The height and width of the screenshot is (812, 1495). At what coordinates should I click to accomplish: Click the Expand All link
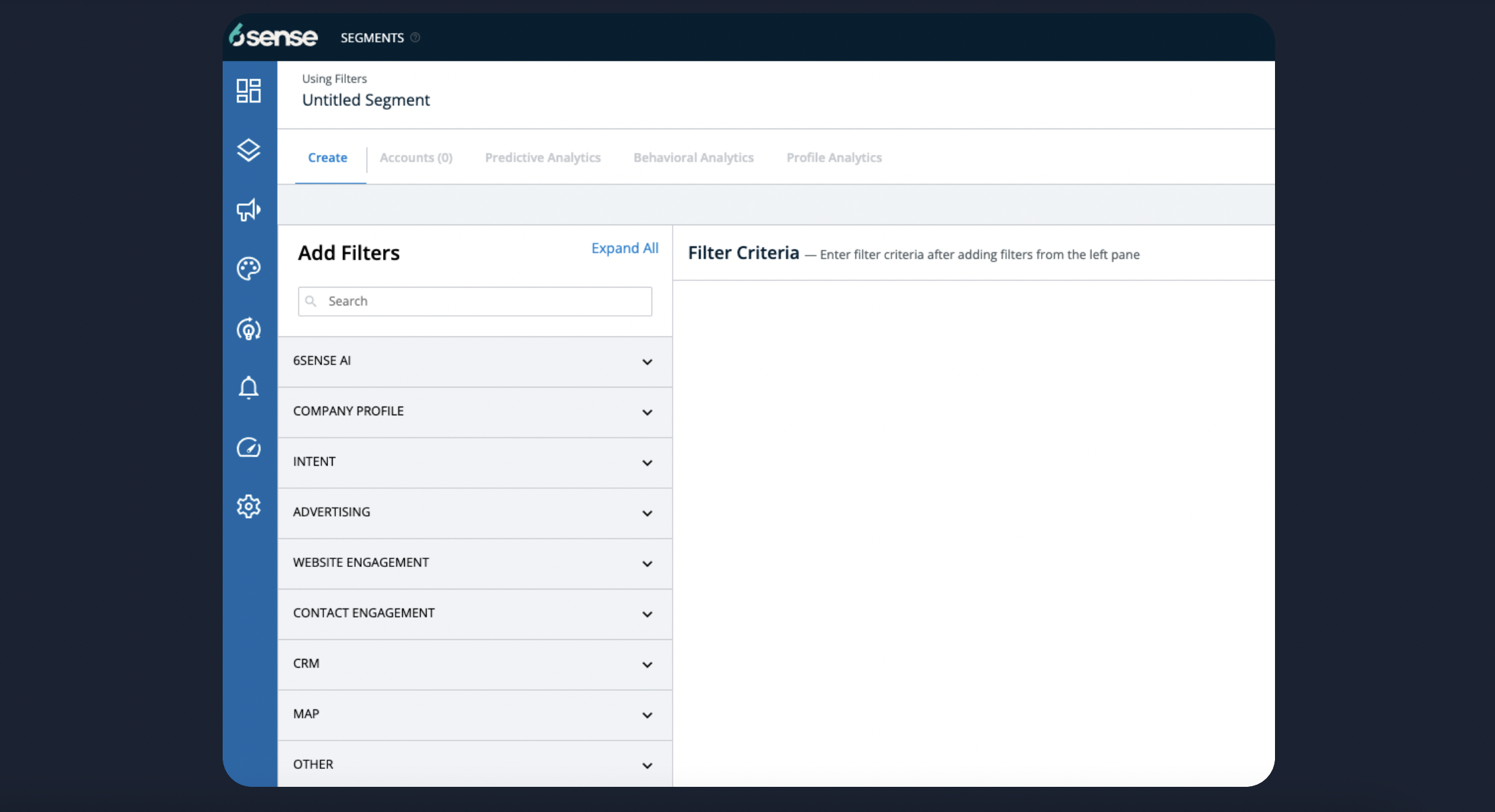click(x=624, y=248)
